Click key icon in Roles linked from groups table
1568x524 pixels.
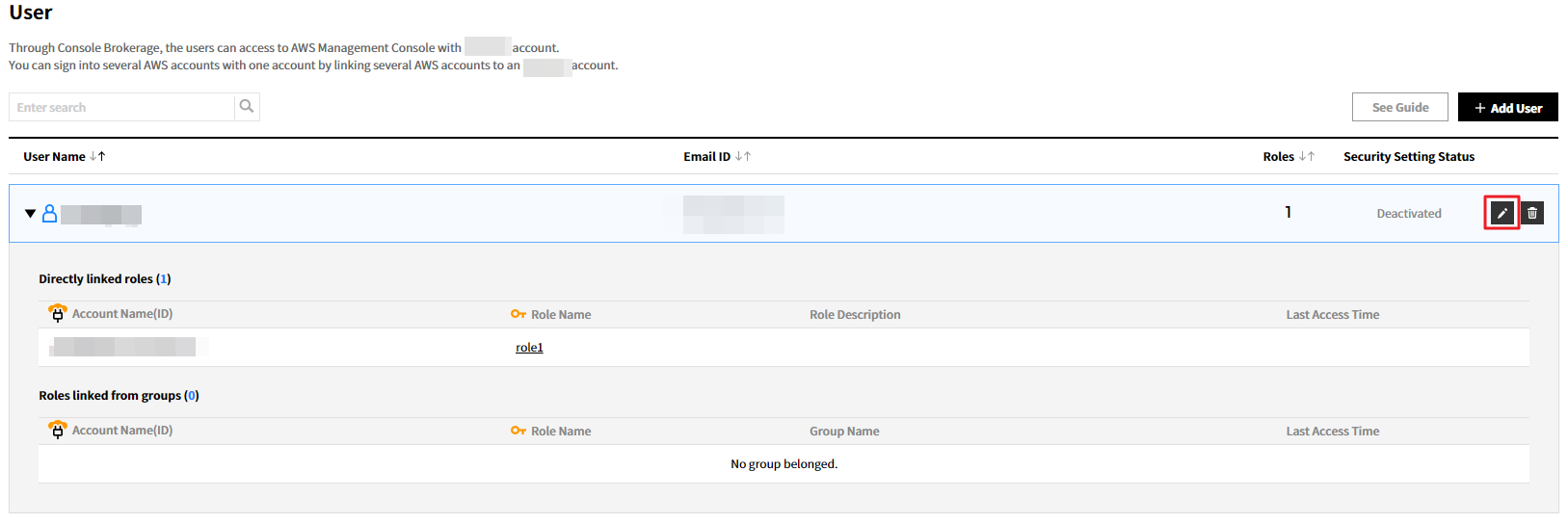pos(518,431)
